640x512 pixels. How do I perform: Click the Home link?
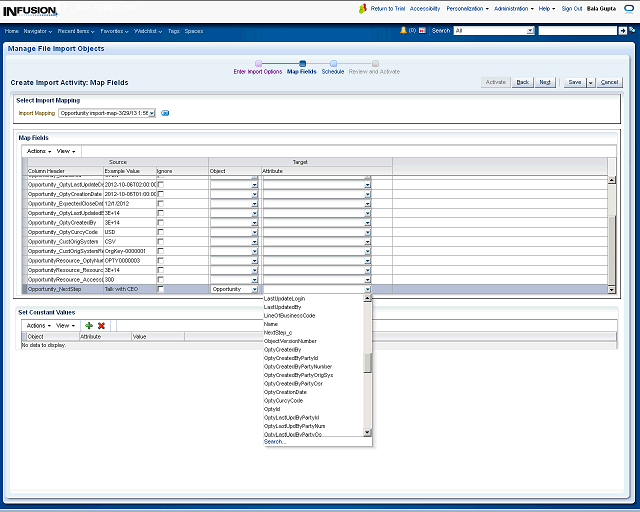(11, 31)
